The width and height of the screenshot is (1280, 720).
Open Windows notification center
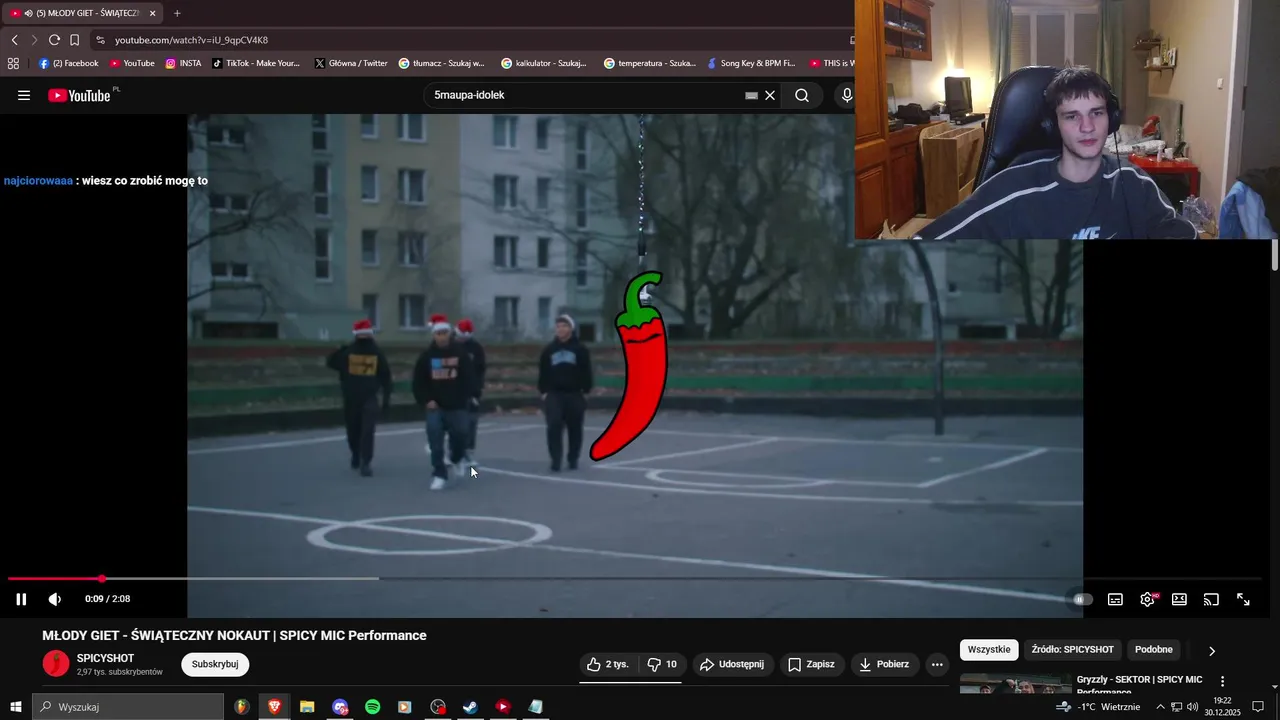(1258, 707)
